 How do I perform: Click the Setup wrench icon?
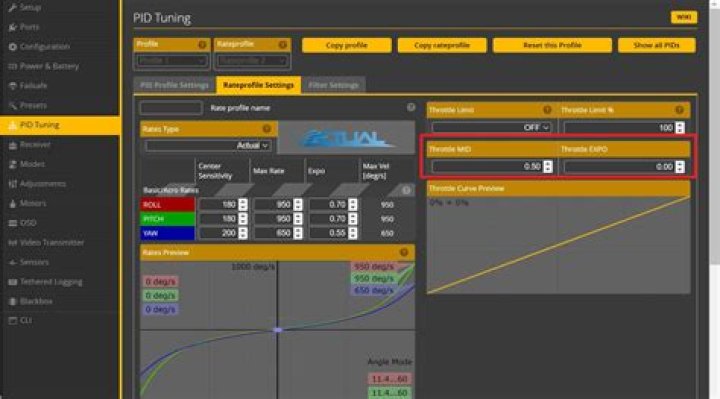[x=12, y=7]
